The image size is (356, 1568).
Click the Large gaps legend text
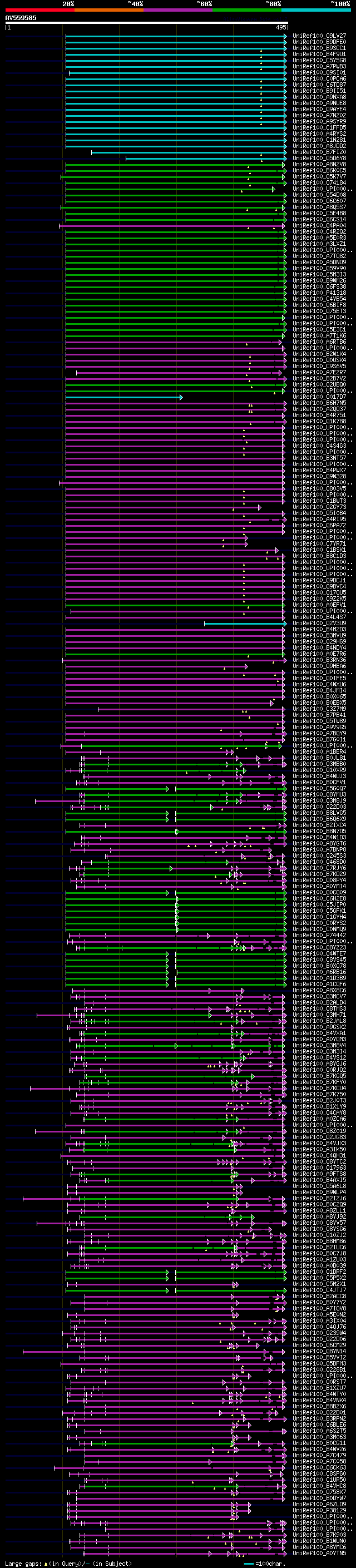[24, 1564]
